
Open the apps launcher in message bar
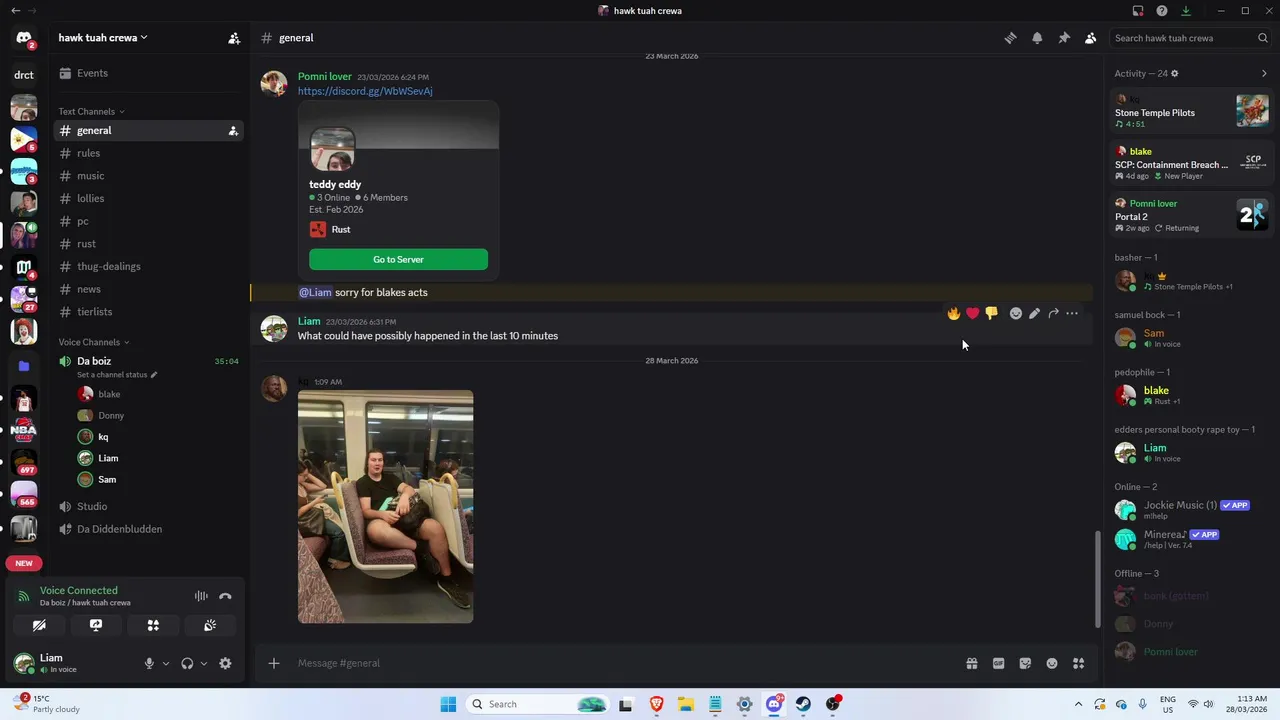1078,663
